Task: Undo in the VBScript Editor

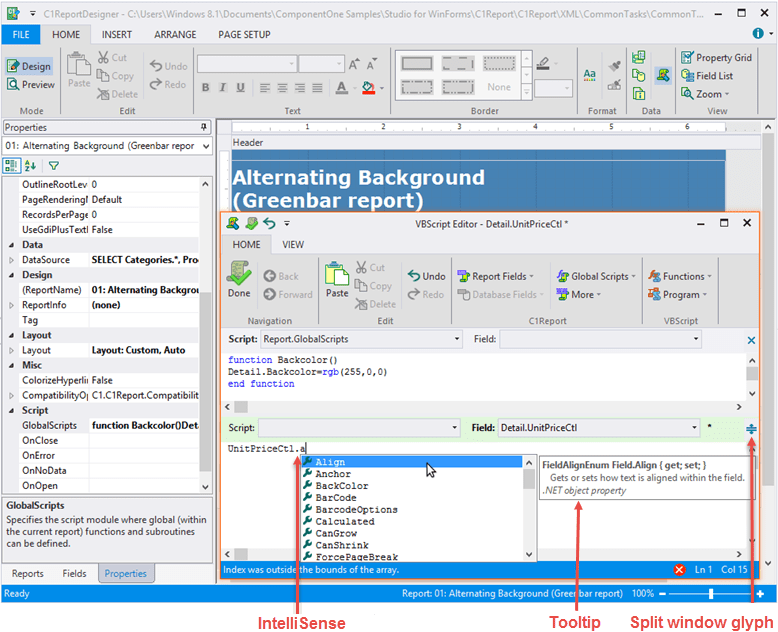Action: 427,276
